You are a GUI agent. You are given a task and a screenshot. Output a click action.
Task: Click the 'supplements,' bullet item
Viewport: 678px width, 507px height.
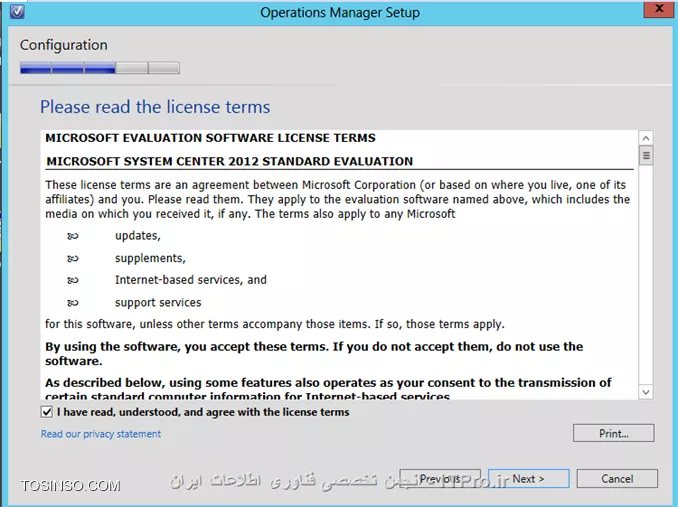coord(150,258)
